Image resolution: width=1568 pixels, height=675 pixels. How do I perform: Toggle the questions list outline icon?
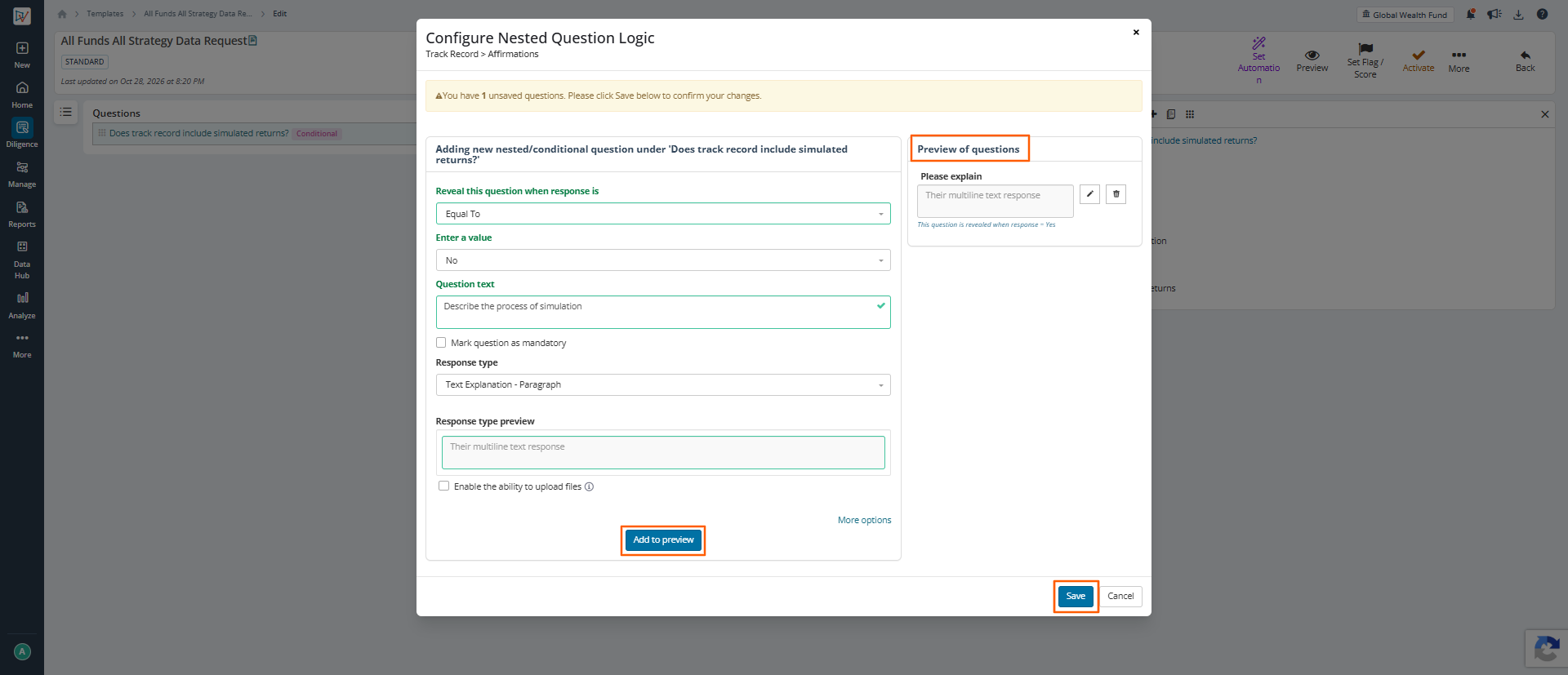click(x=66, y=112)
